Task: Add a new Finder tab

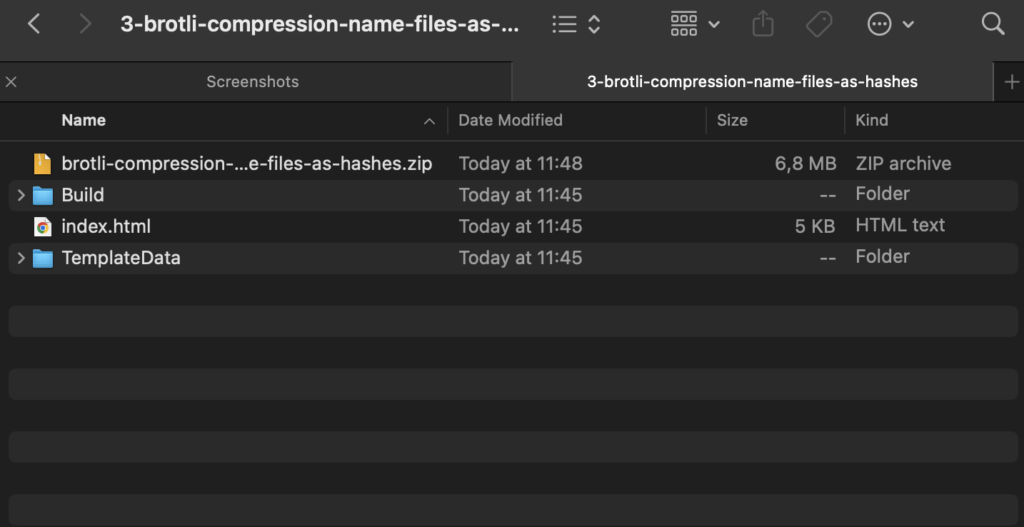Action: tap(1011, 82)
